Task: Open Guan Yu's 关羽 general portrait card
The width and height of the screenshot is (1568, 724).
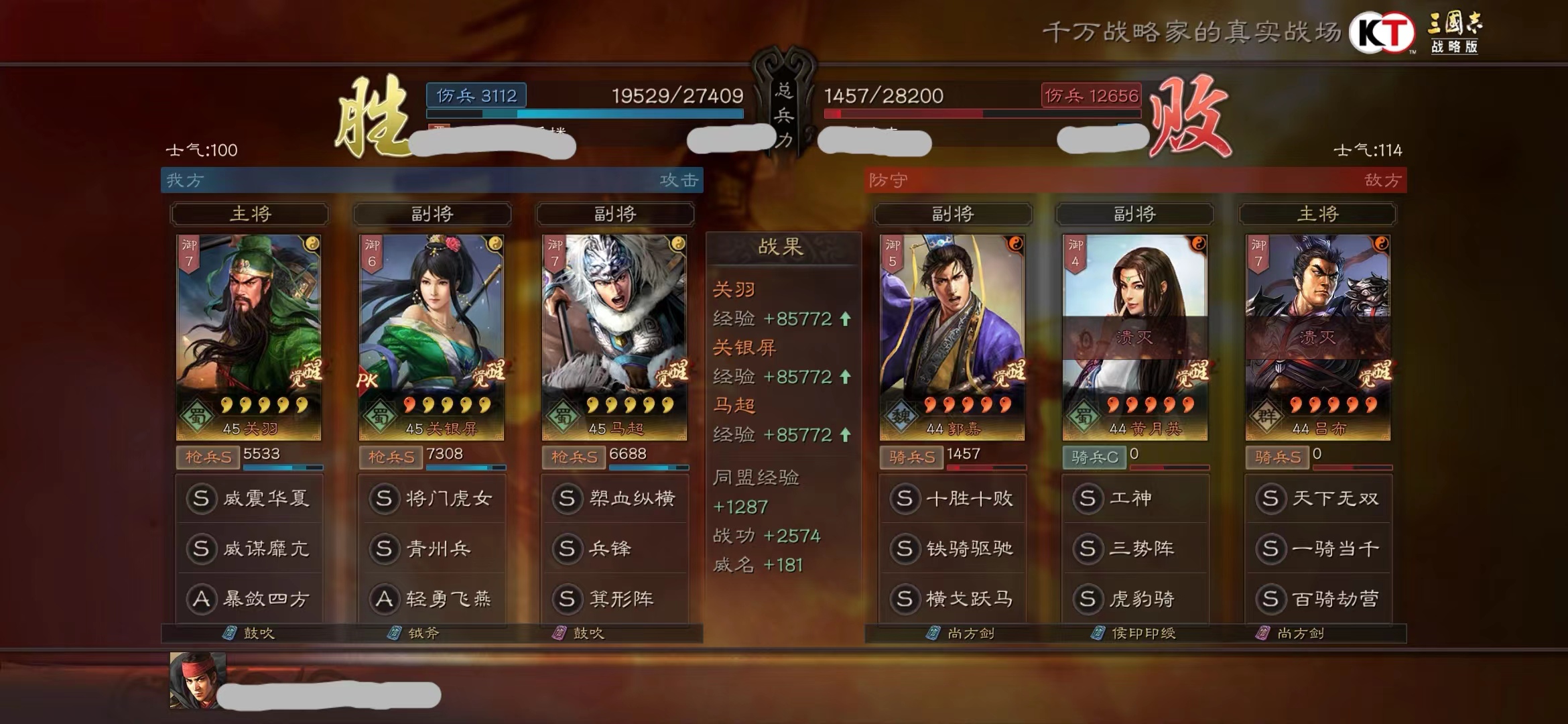Action: click(x=249, y=337)
